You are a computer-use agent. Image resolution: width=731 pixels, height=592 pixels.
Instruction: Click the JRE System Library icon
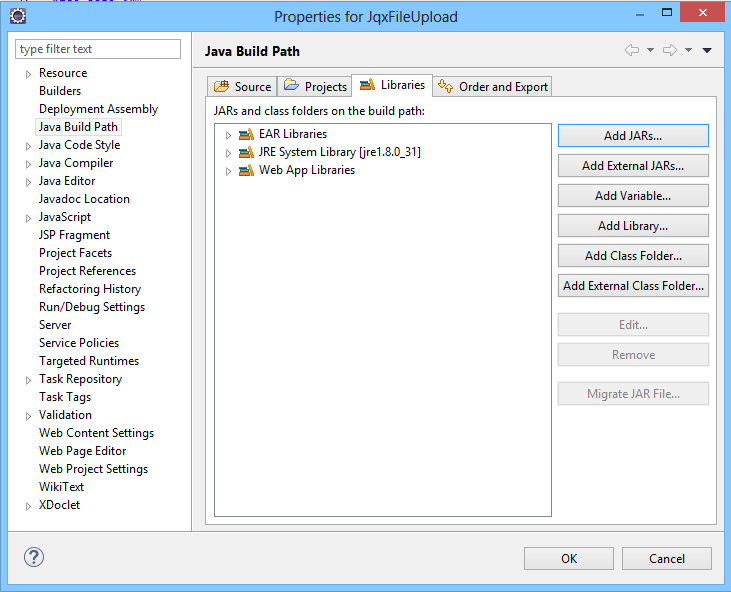coord(246,152)
